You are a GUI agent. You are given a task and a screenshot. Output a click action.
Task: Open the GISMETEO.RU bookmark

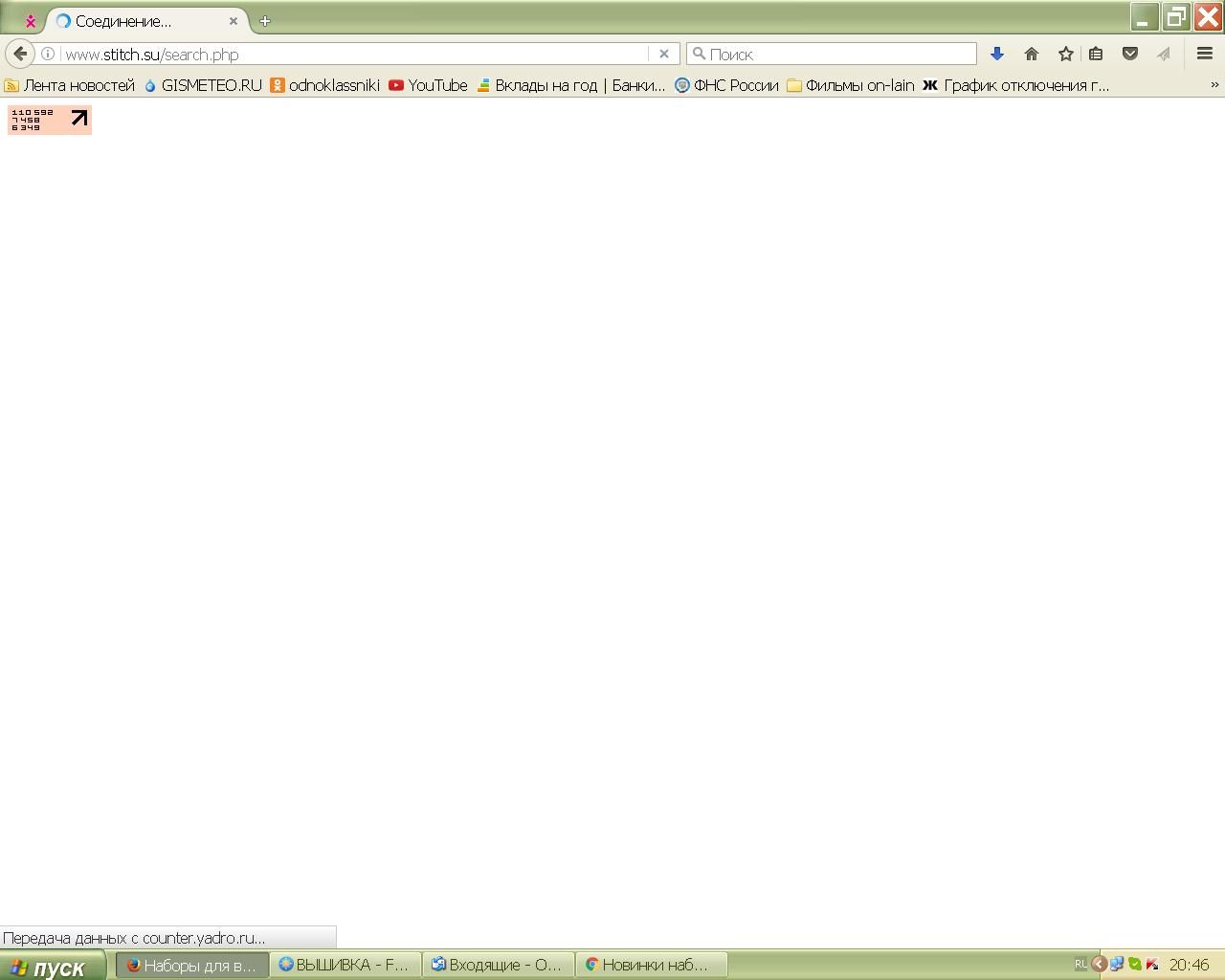[x=203, y=85]
